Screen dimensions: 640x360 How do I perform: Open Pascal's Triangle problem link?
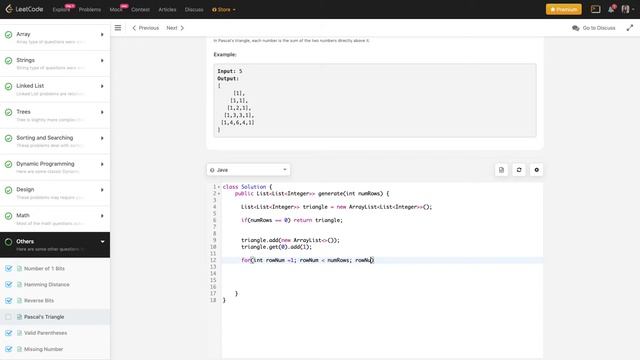(x=44, y=317)
